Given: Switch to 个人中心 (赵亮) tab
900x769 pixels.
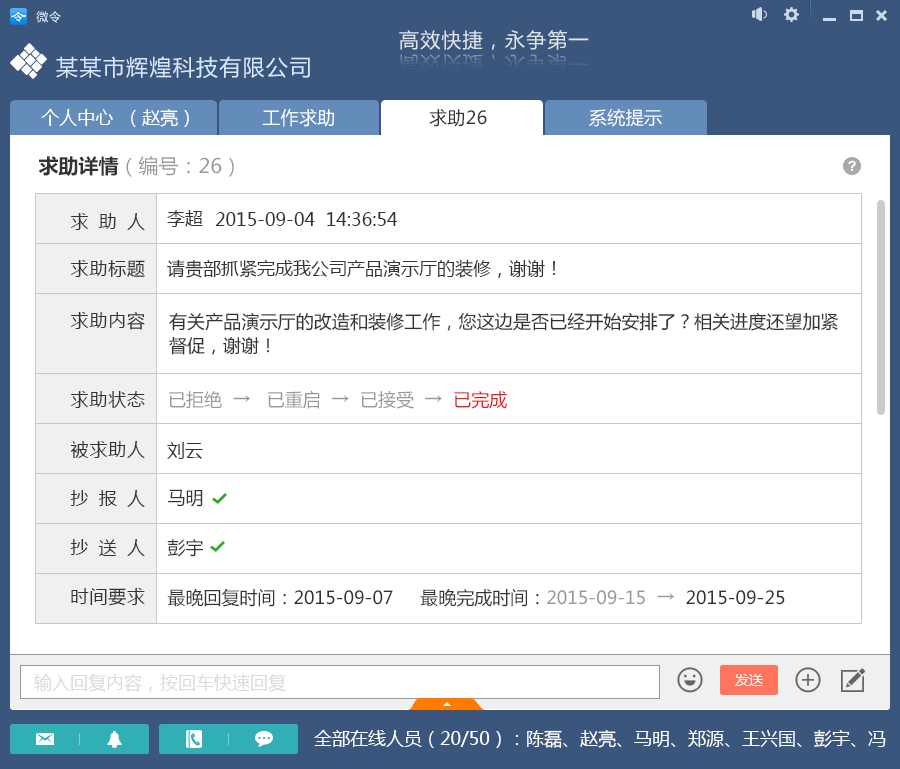Looking at the screenshot, I should pyautogui.click(x=114, y=118).
